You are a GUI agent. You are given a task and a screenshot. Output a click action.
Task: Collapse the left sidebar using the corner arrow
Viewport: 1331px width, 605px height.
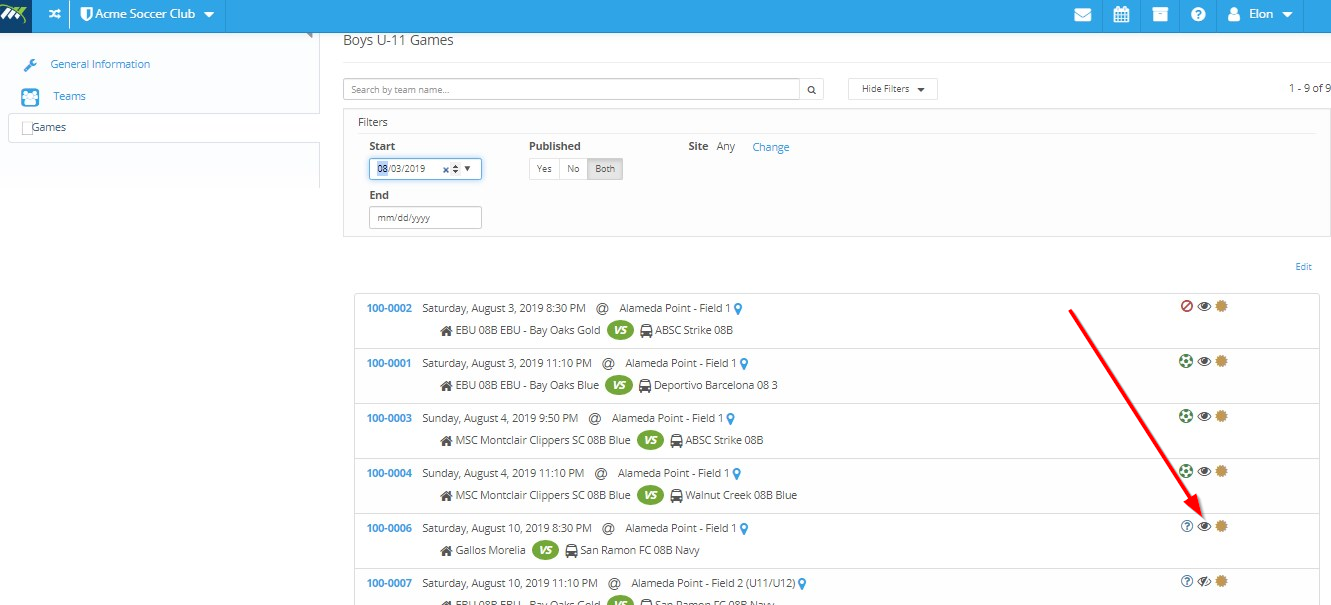click(309, 36)
